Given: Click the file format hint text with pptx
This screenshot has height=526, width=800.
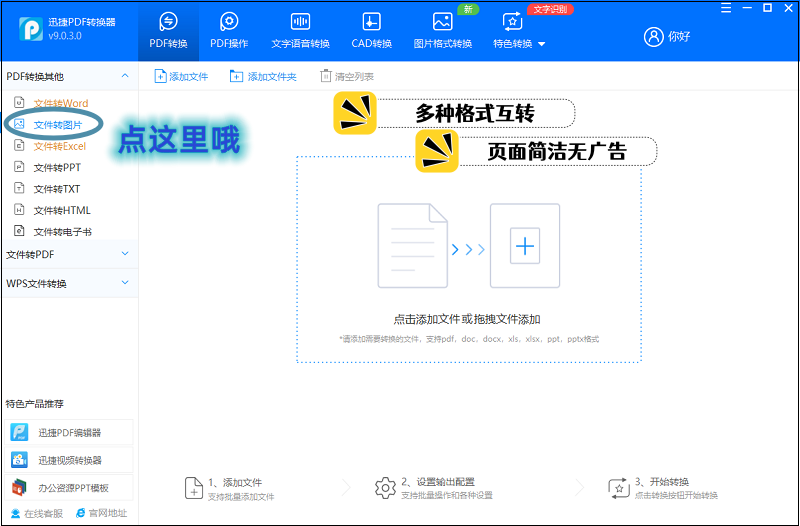Looking at the screenshot, I should 469,339.
